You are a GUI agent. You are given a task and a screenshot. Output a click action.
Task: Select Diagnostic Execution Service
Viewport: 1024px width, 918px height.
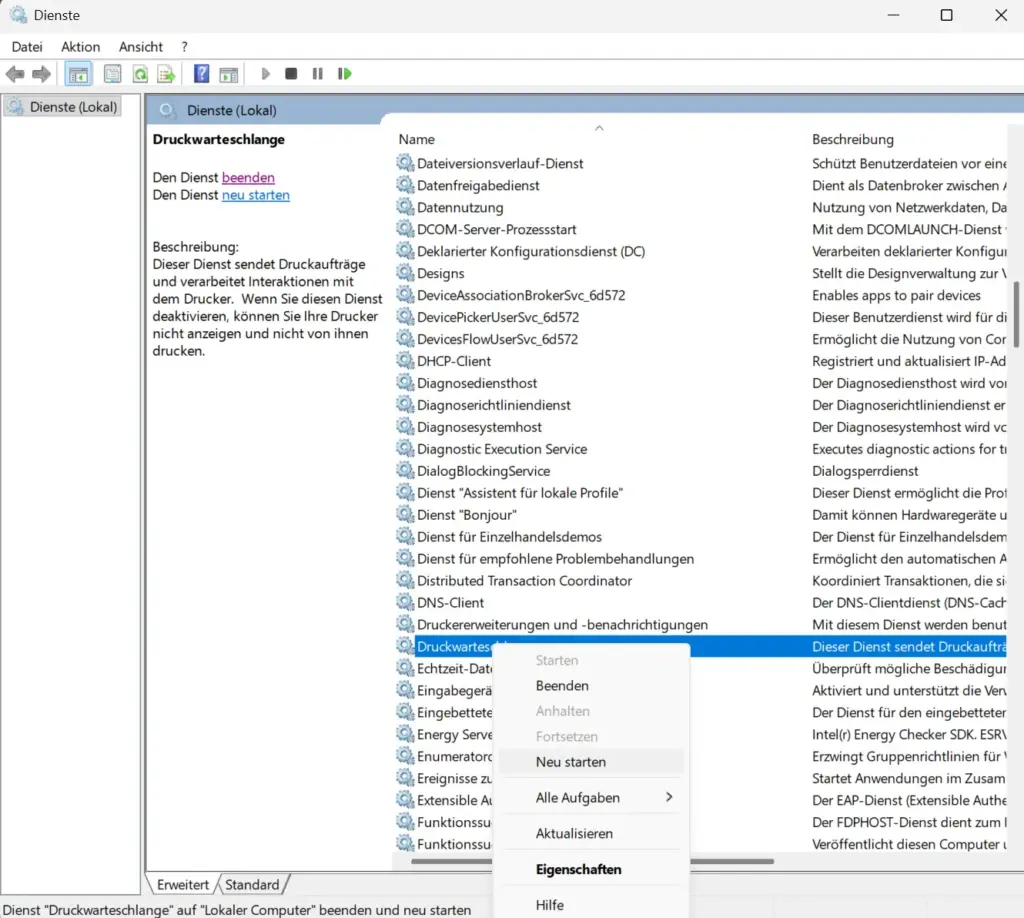click(x=502, y=449)
